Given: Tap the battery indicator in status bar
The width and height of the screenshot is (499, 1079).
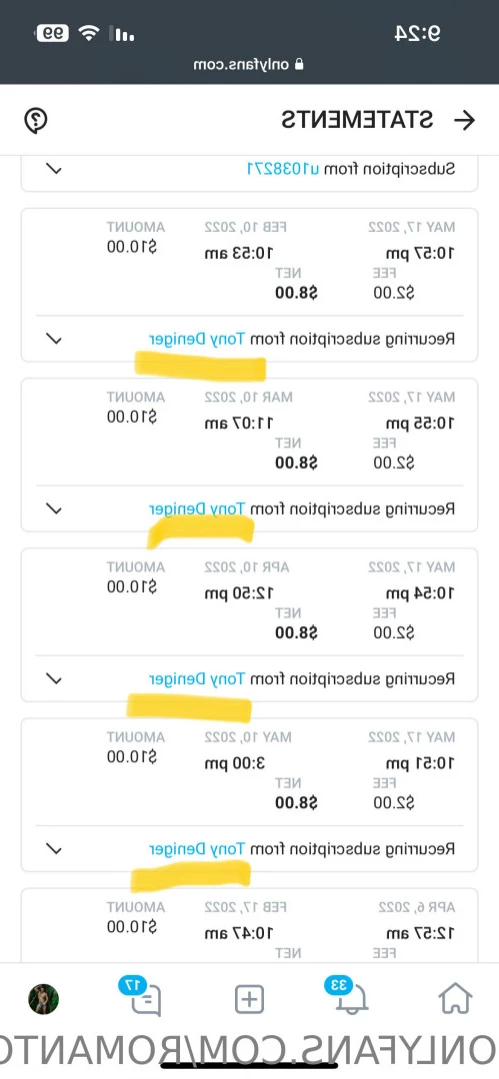Looking at the screenshot, I should point(53,32).
